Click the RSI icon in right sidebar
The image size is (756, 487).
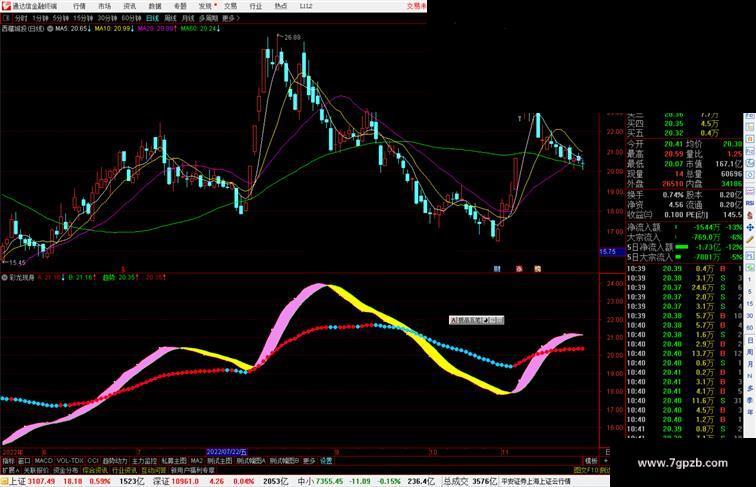(749, 203)
